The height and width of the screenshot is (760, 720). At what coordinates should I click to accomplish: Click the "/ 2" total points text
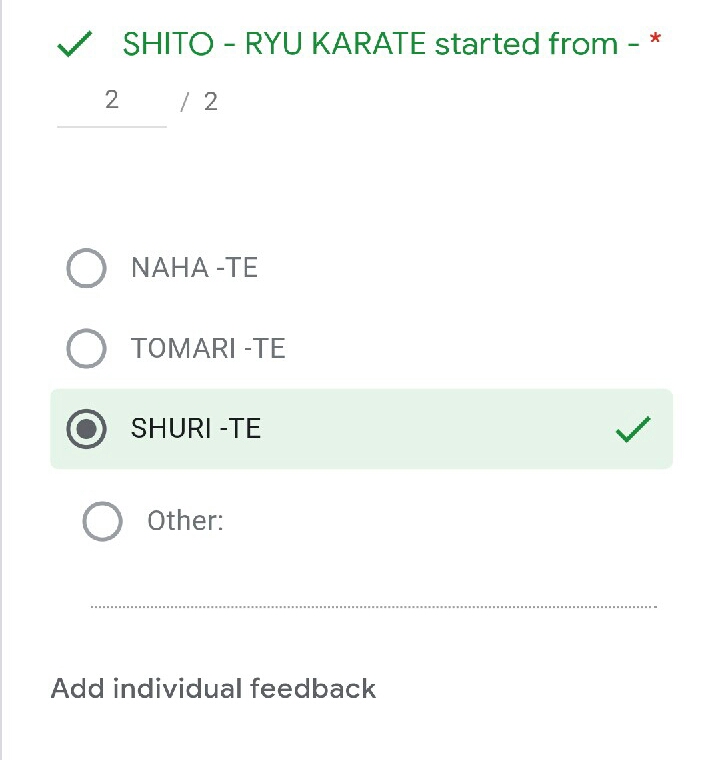pyautogui.click(x=199, y=101)
